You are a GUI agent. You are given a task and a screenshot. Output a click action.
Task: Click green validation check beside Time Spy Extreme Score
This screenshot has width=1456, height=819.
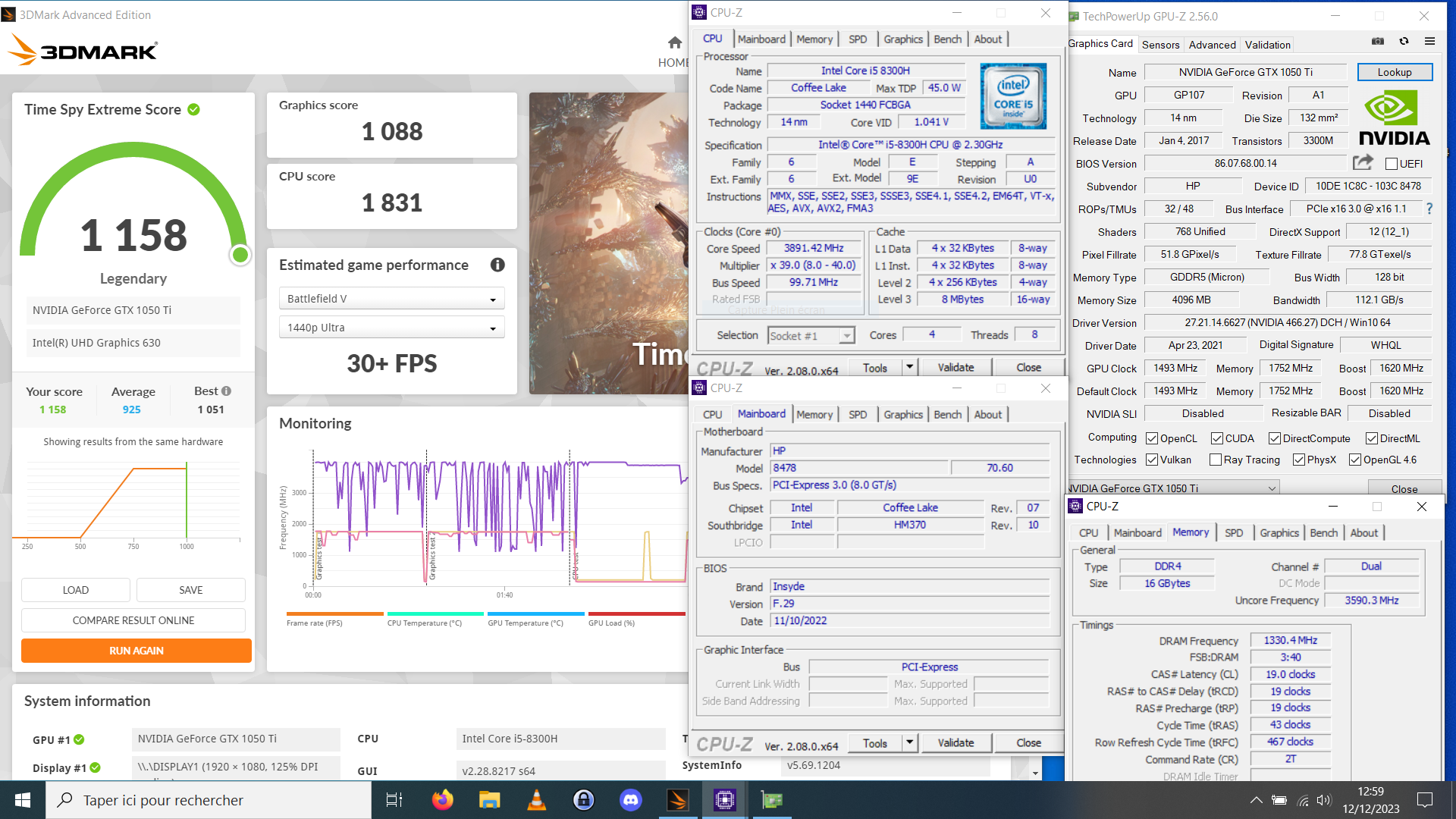tap(194, 109)
